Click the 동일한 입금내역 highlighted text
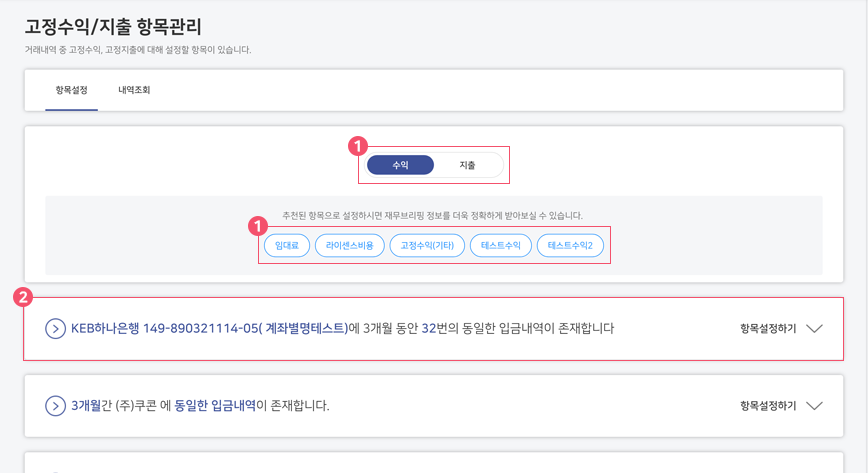The height and width of the screenshot is (473, 868). 215,405
